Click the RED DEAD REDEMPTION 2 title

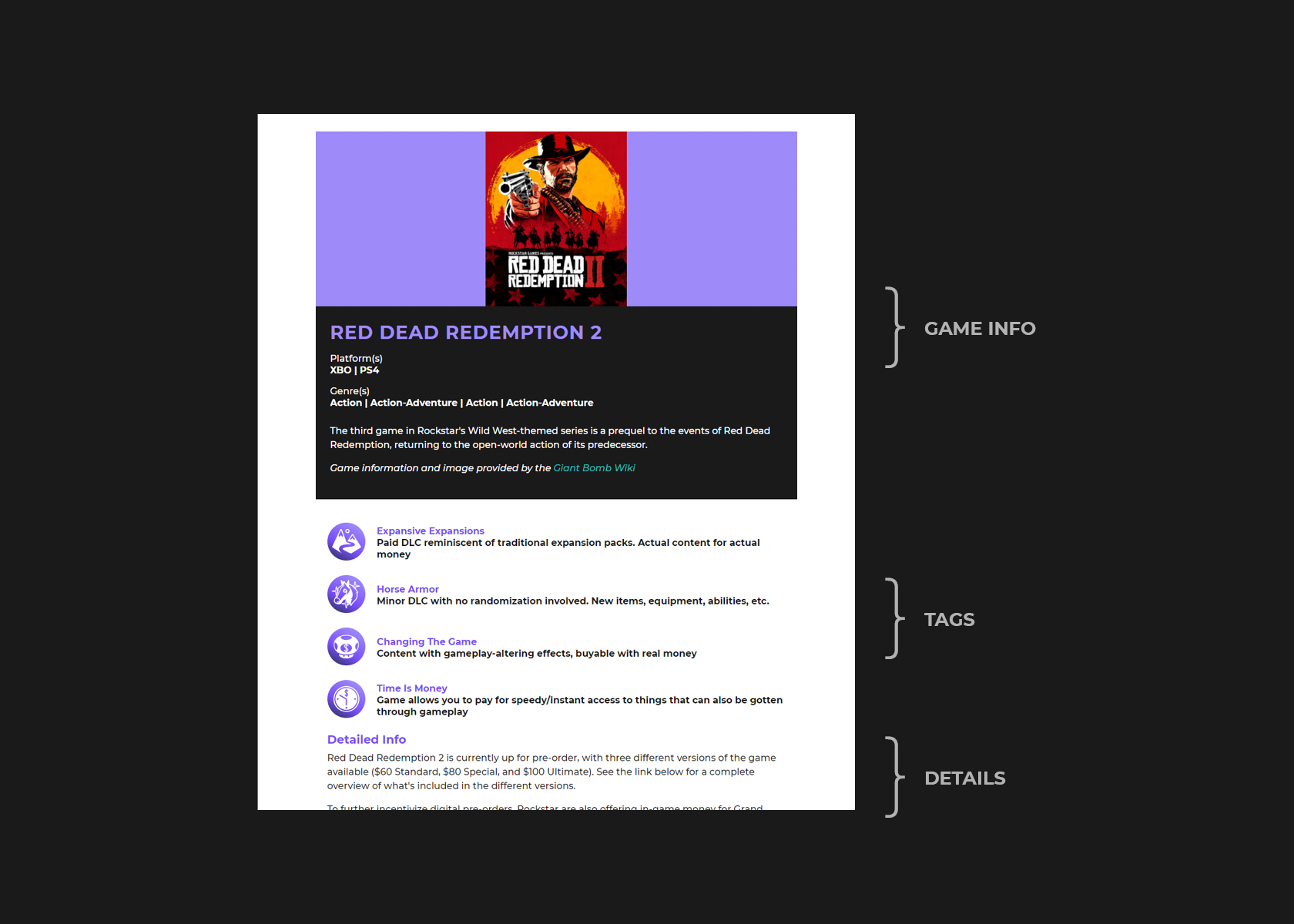[x=465, y=332]
